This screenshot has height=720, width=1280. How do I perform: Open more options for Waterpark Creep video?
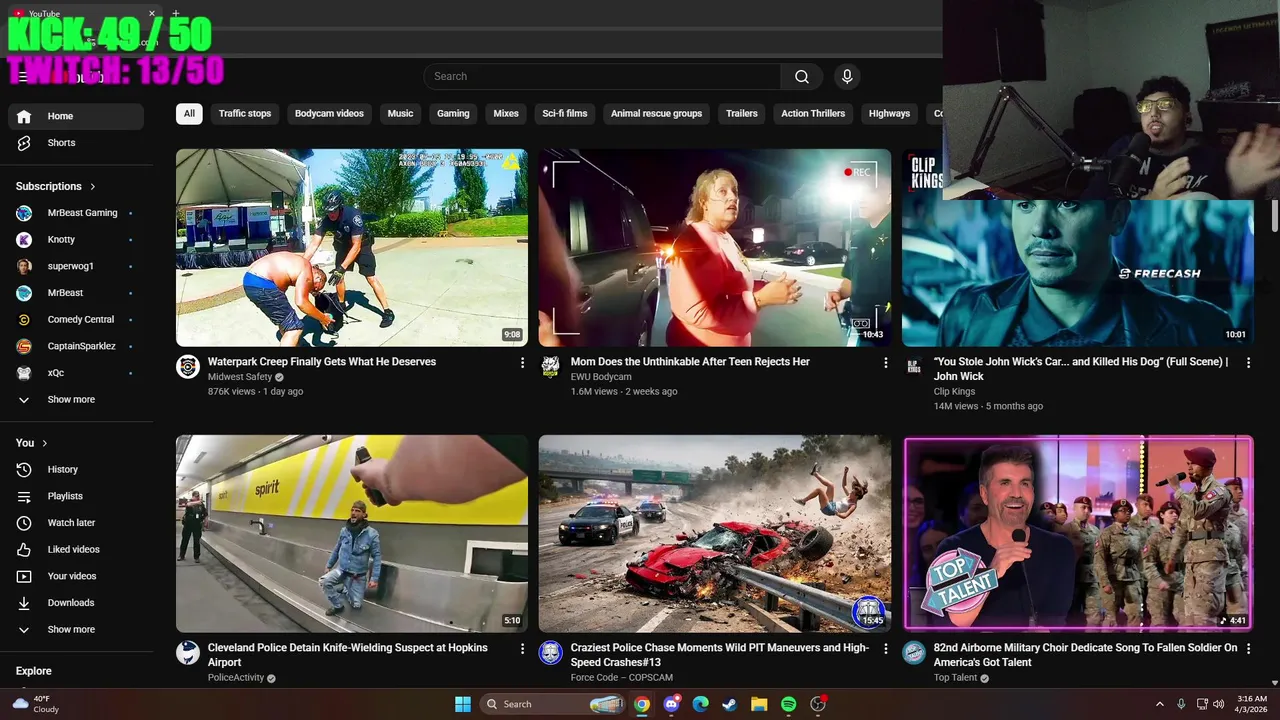(x=522, y=363)
